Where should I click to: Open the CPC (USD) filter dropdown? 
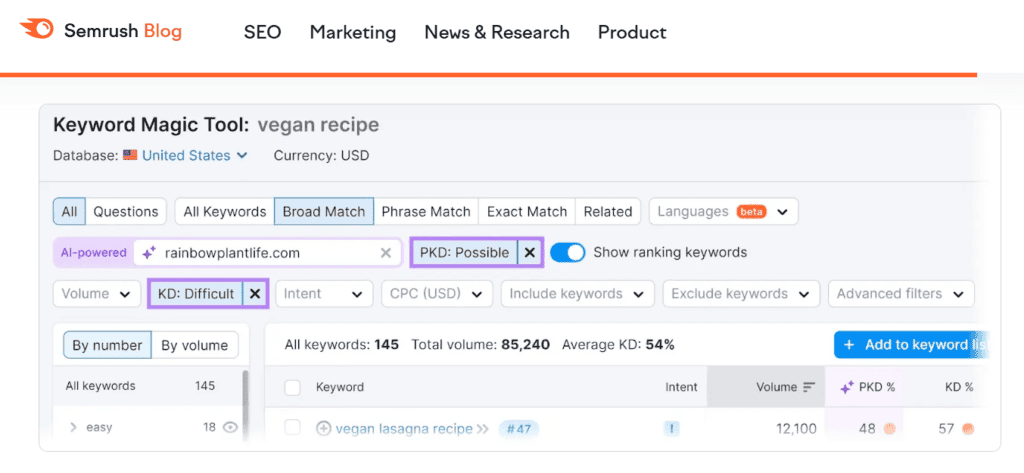tap(437, 294)
